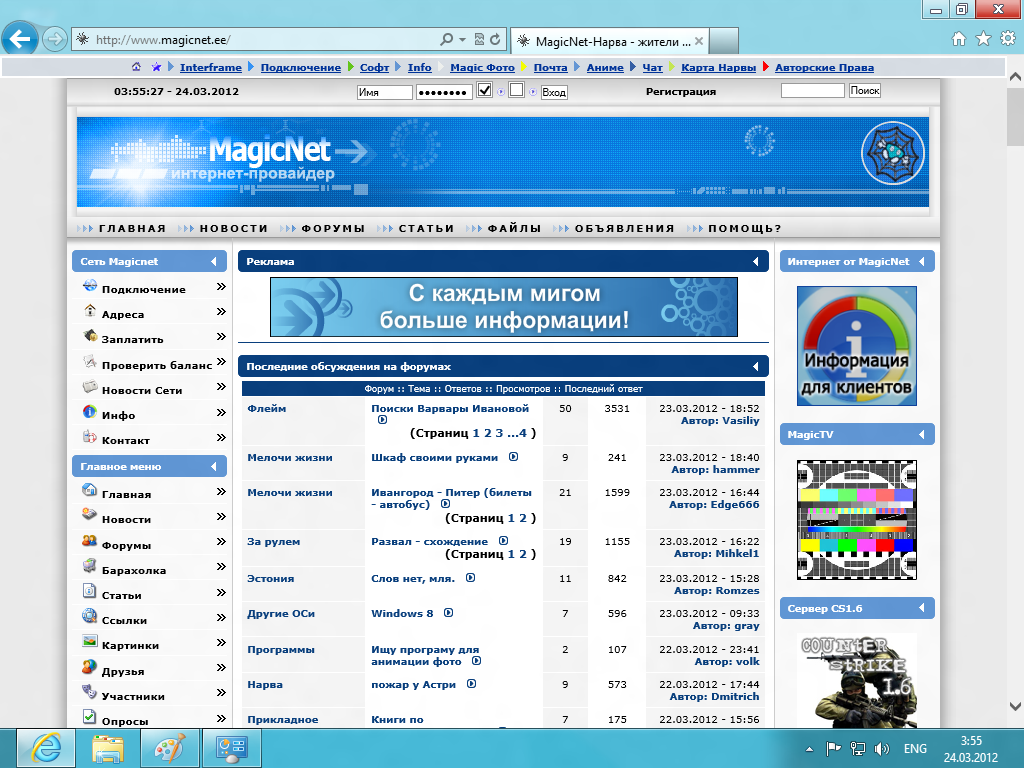Viewport: 1024px width, 768px height.
Task: Open ФОРУМЫ in the top navigation
Action: click(333, 229)
